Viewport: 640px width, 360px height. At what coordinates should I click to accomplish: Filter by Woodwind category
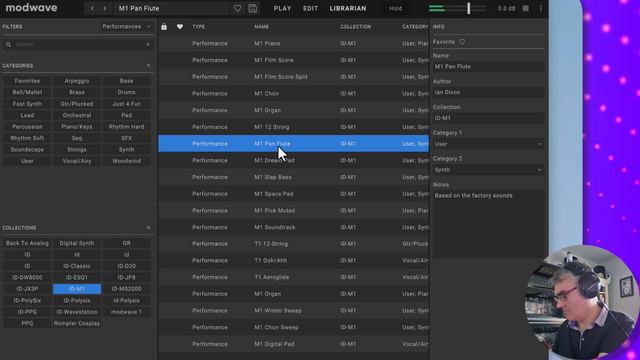pyautogui.click(x=127, y=161)
